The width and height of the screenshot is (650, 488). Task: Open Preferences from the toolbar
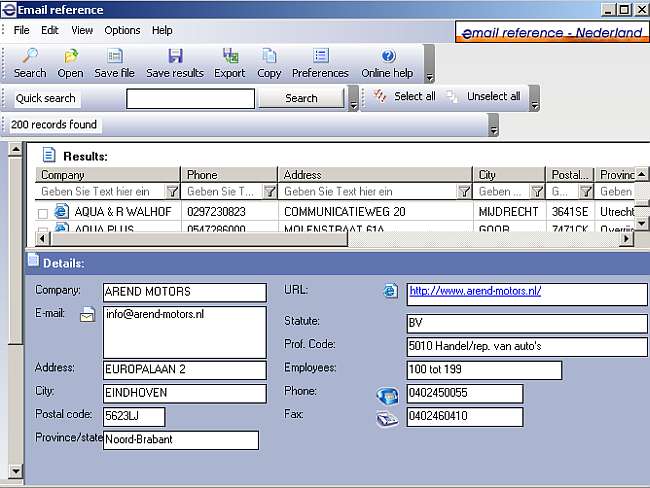[x=320, y=57]
